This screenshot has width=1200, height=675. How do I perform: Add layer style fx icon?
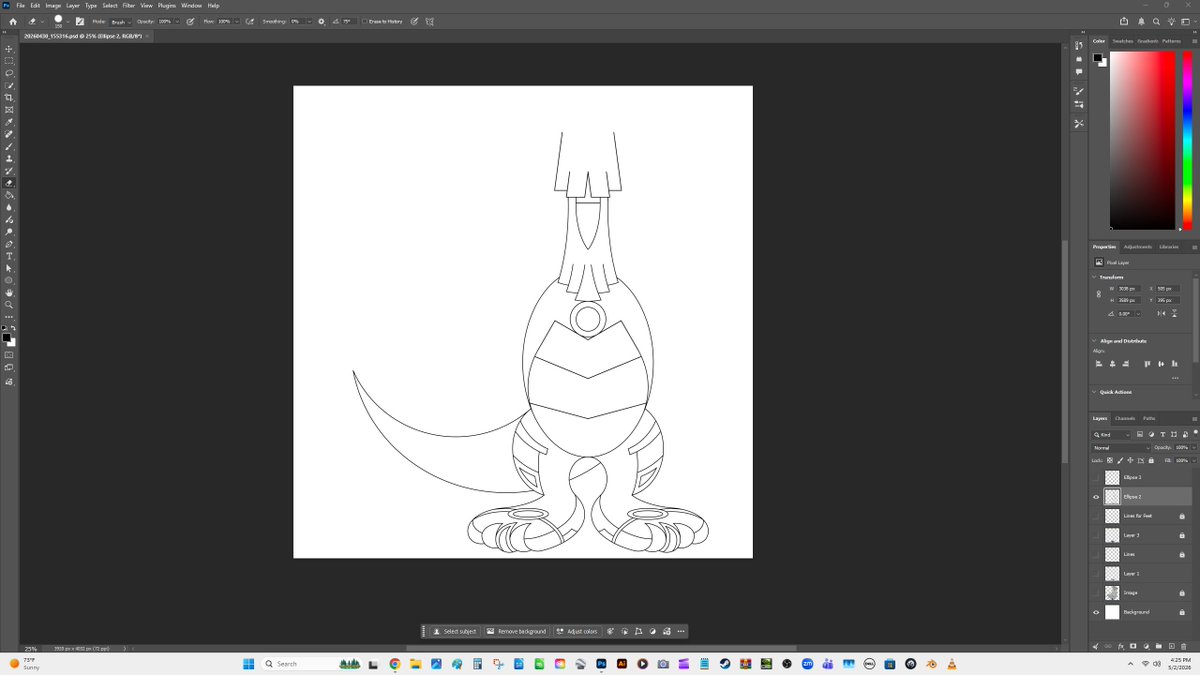click(x=1121, y=646)
